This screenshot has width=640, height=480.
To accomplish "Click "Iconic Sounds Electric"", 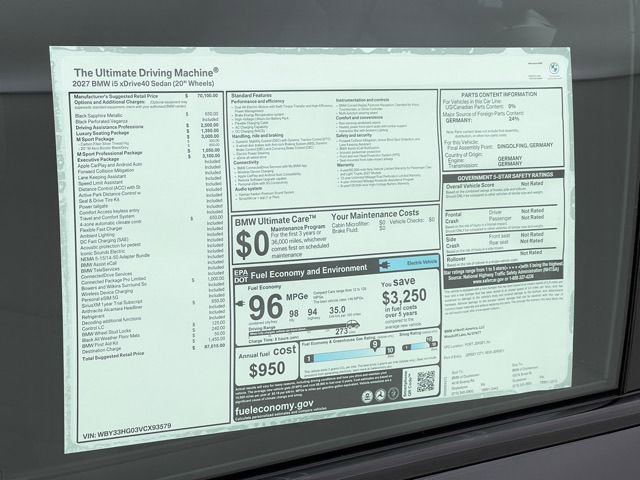I will coord(103,252).
